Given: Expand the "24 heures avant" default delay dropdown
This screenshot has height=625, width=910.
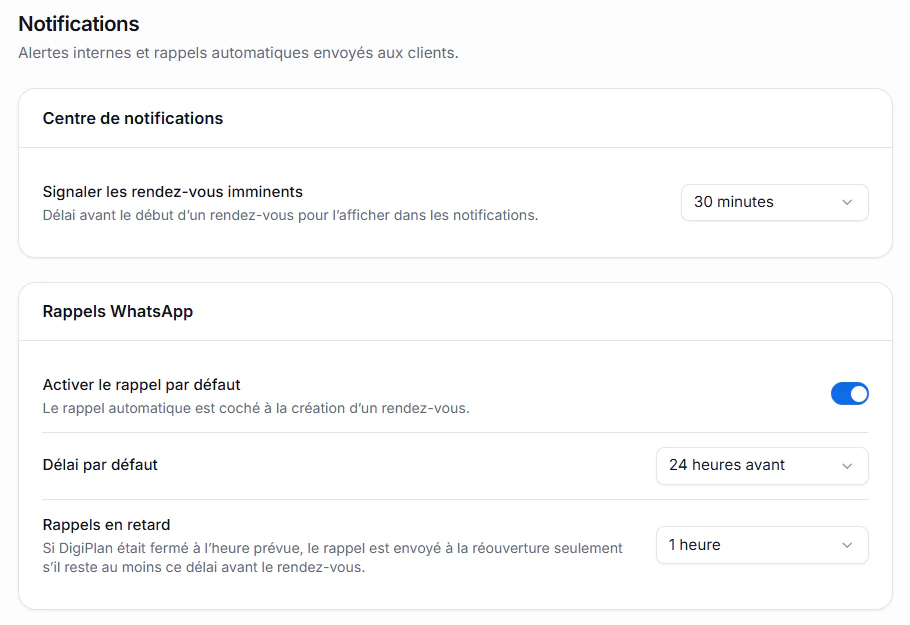Looking at the screenshot, I should (762, 465).
